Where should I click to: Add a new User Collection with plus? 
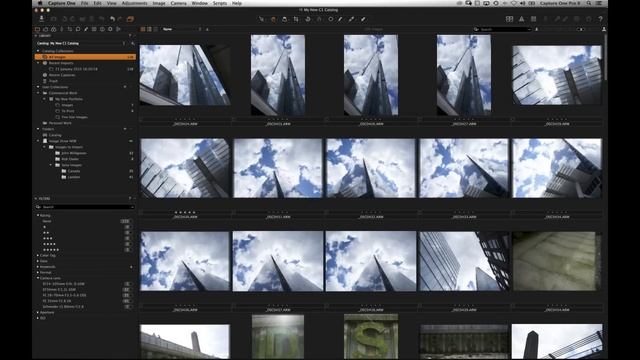[125, 87]
